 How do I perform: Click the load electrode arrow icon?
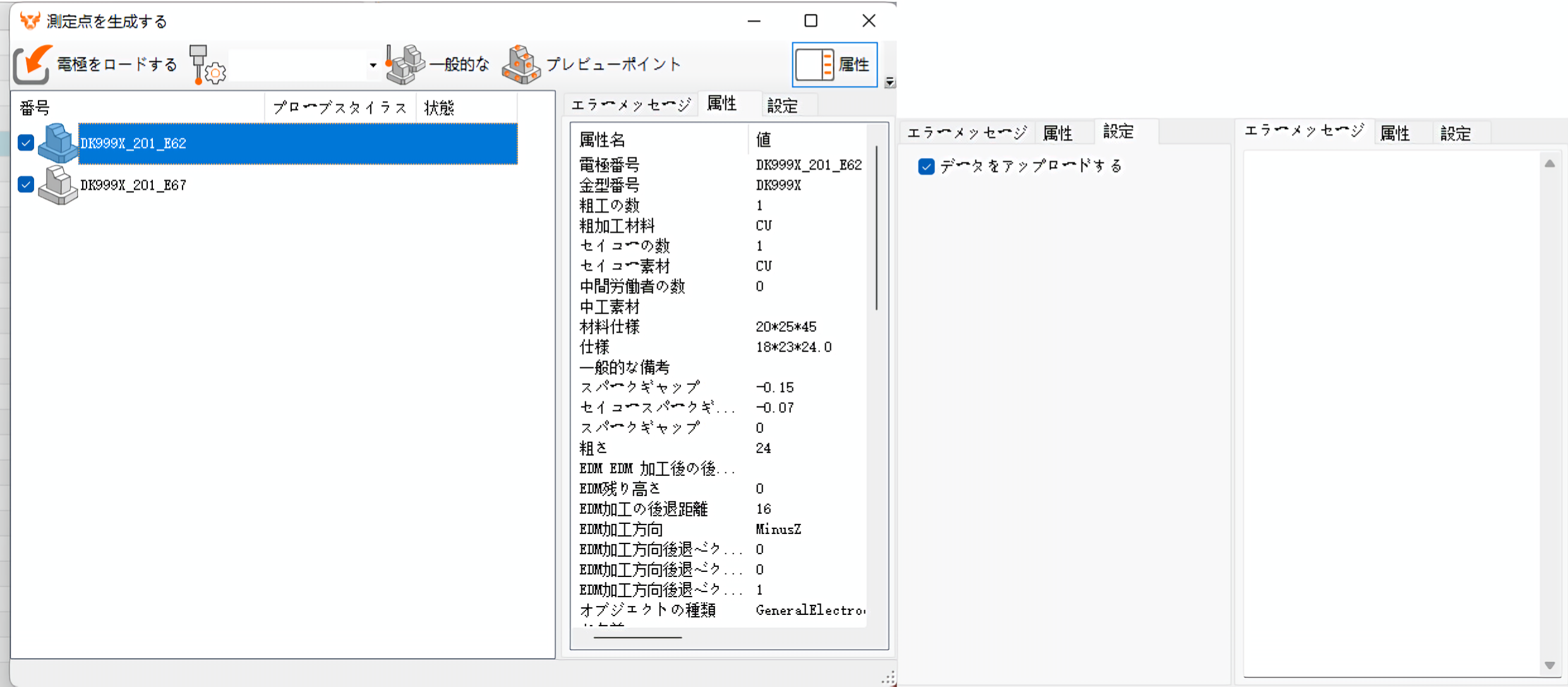point(32,64)
